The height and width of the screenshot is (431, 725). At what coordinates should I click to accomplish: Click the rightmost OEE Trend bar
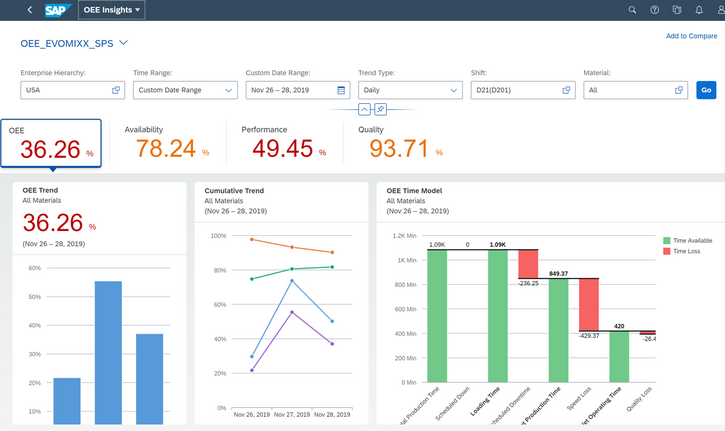click(x=149, y=379)
